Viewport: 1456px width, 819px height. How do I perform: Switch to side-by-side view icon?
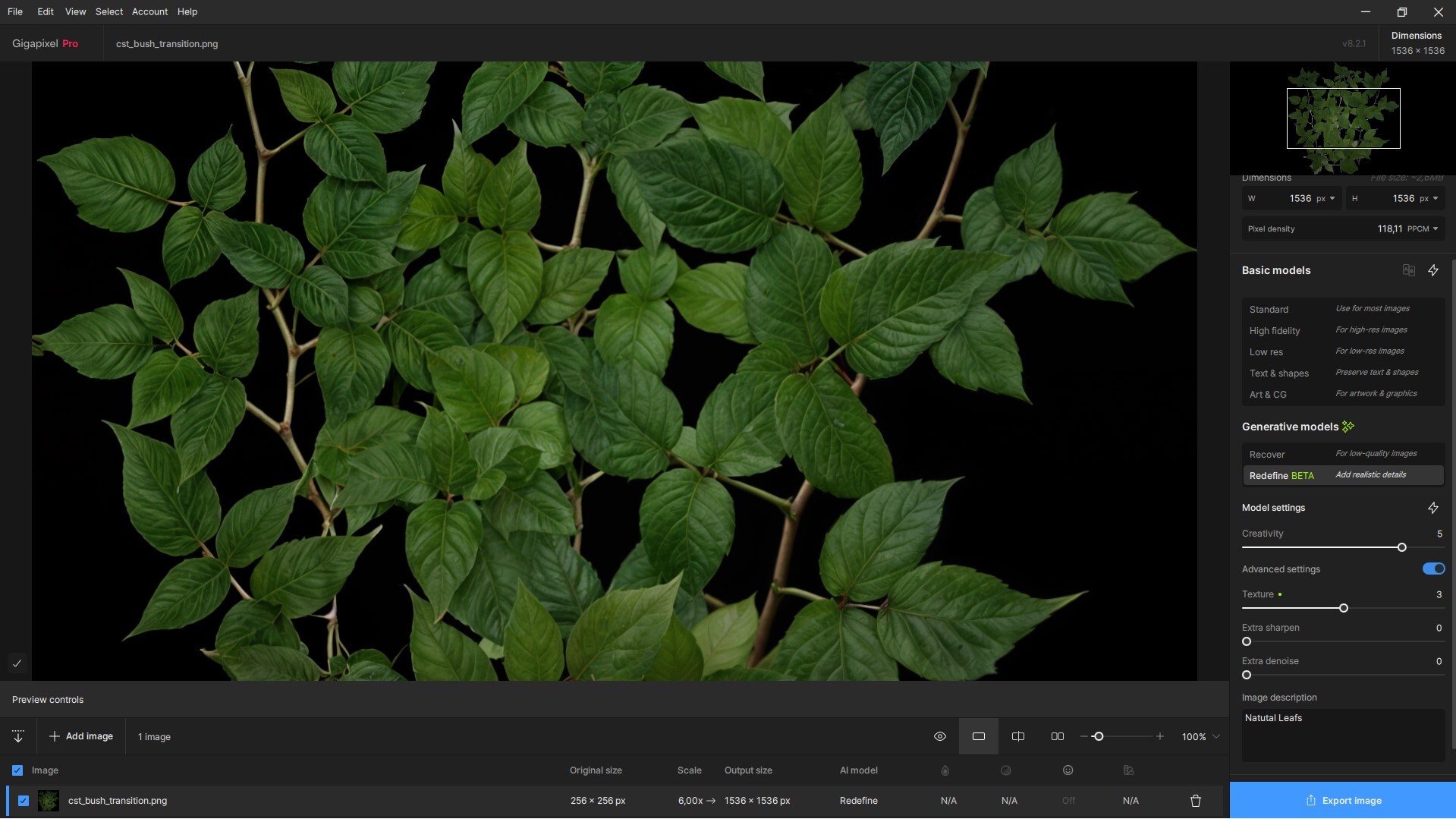(x=1058, y=736)
